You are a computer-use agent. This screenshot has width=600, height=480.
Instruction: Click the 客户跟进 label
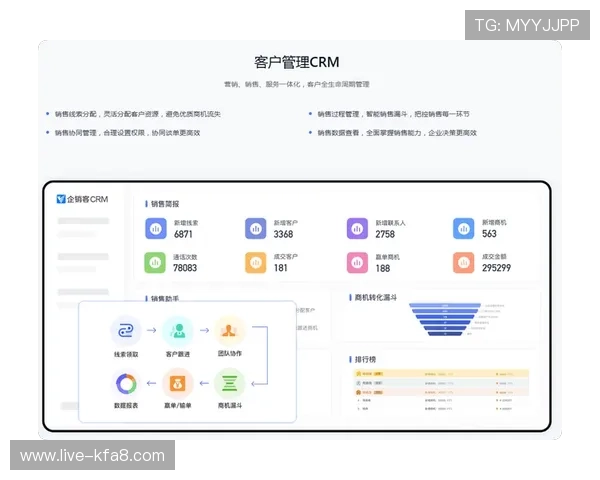click(178, 354)
